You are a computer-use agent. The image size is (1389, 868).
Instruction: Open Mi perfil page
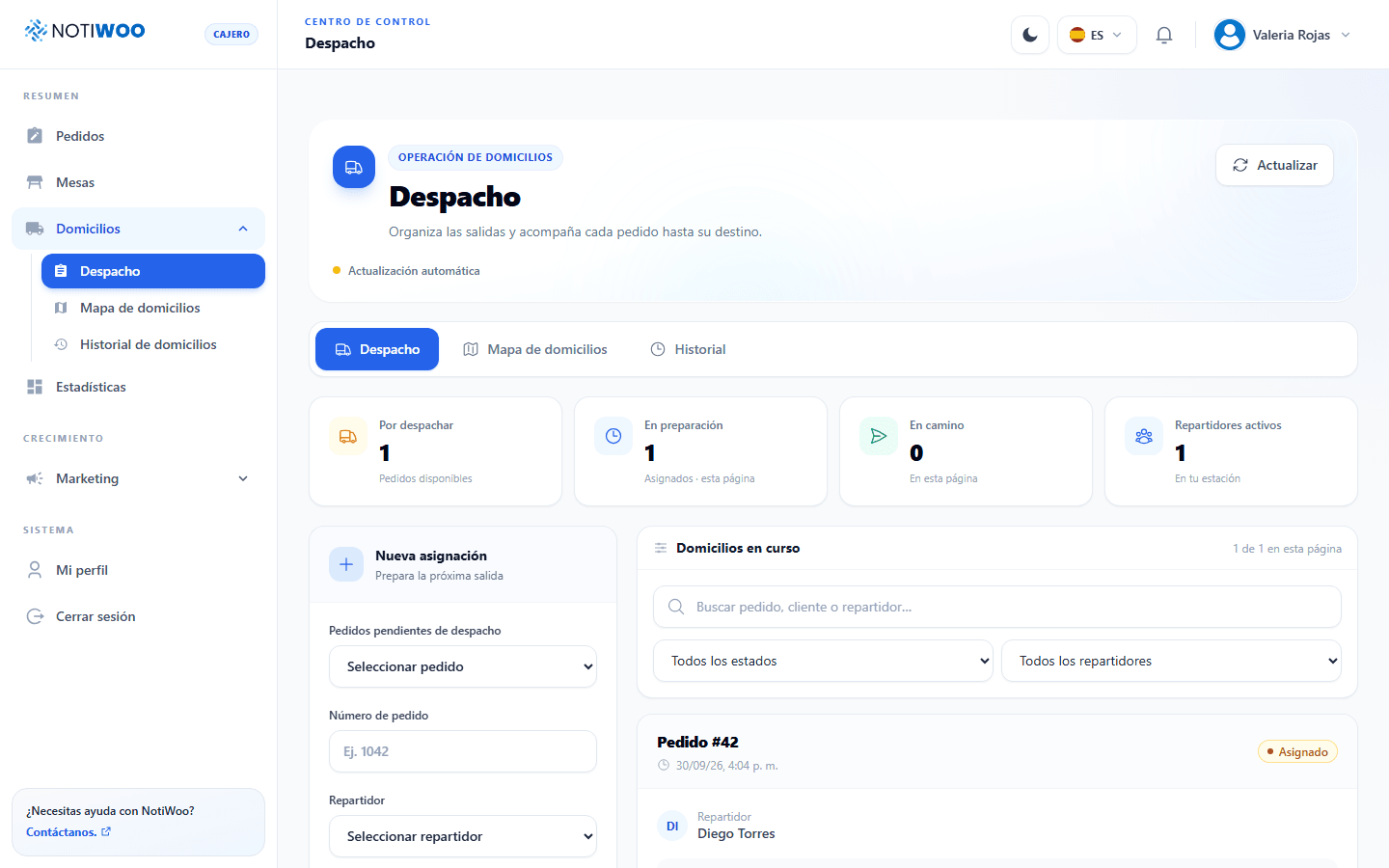pos(138,570)
